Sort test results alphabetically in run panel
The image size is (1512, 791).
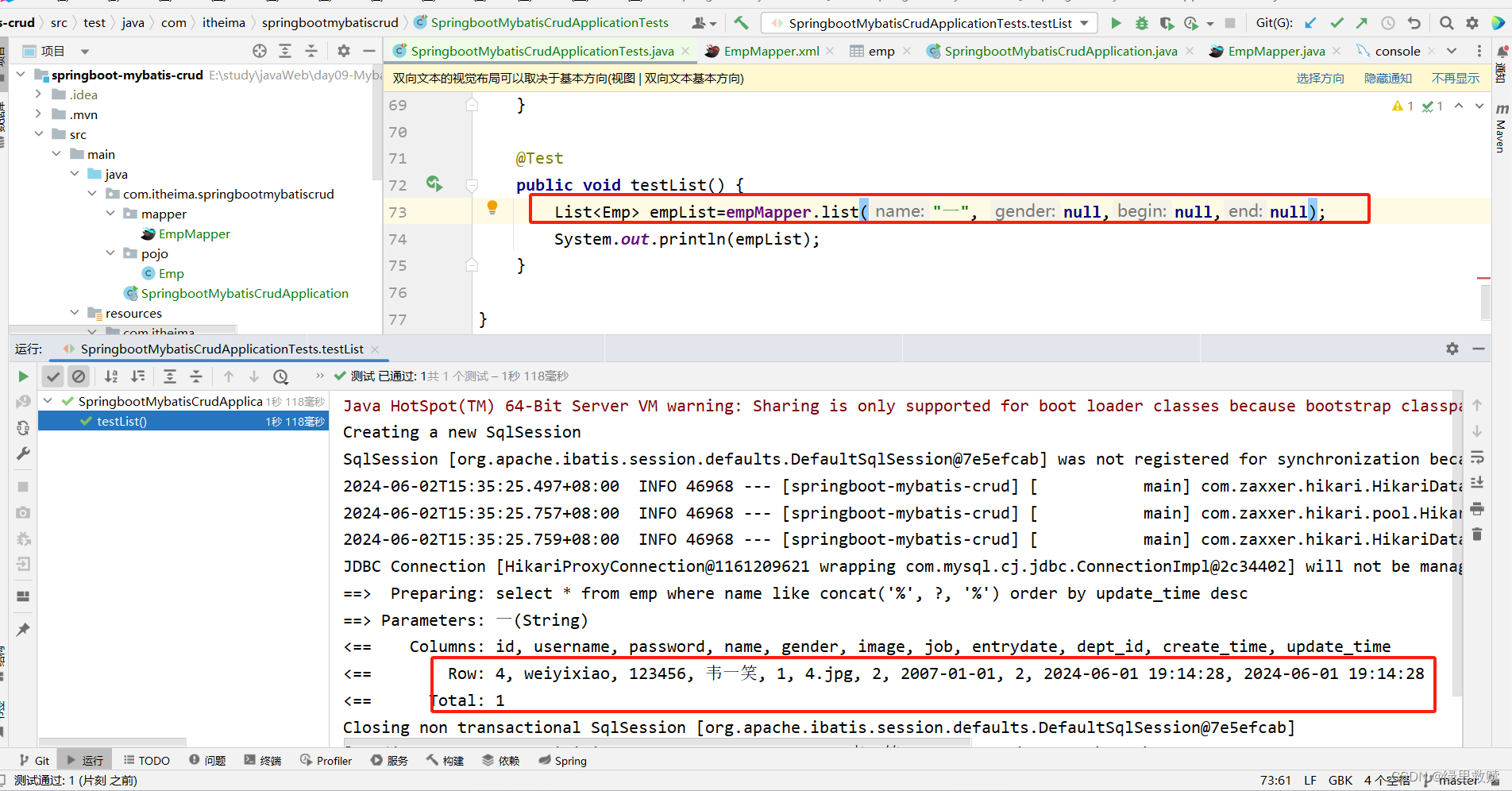click(x=110, y=376)
